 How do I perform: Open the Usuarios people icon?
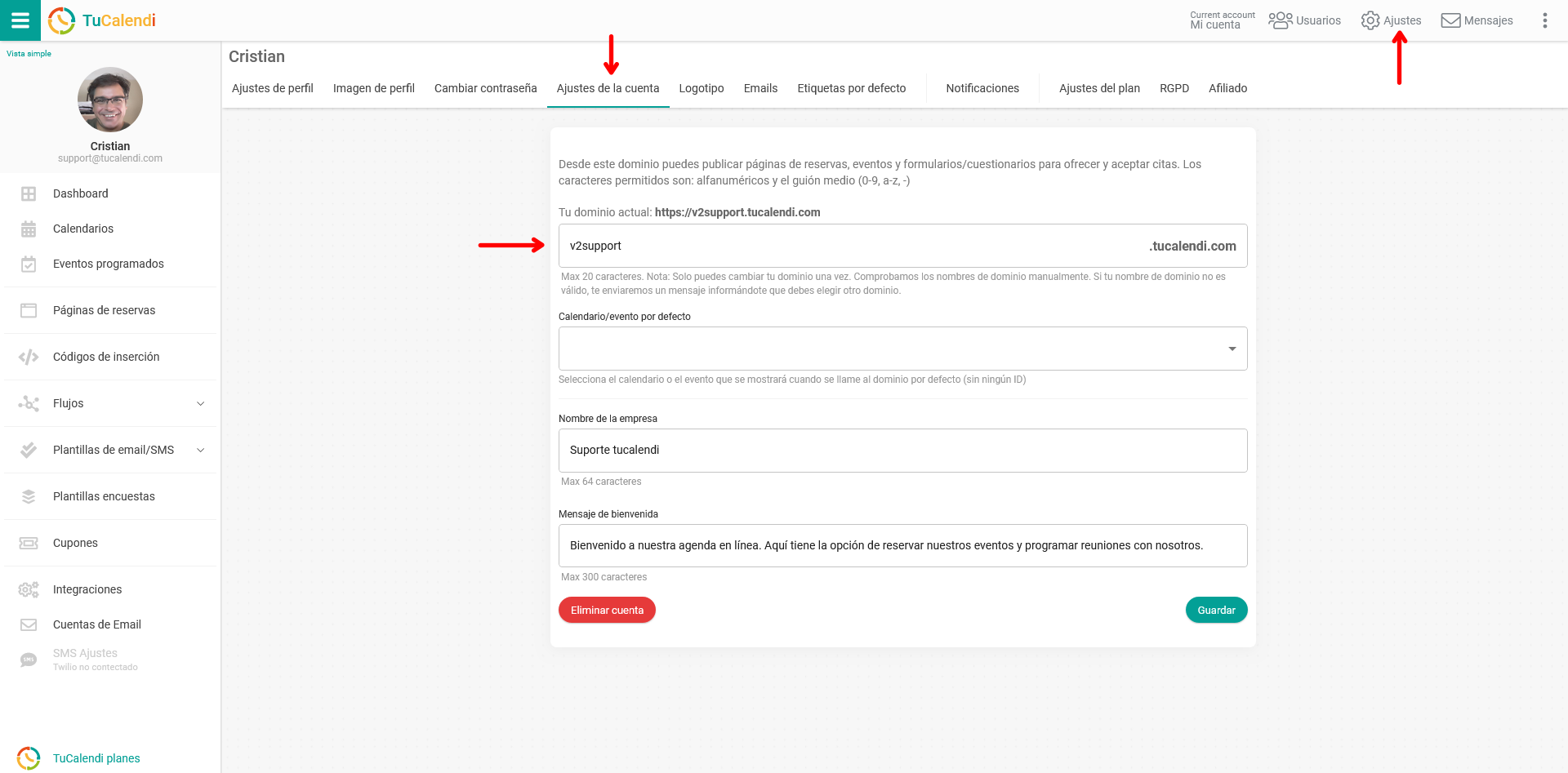coord(1280,20)
